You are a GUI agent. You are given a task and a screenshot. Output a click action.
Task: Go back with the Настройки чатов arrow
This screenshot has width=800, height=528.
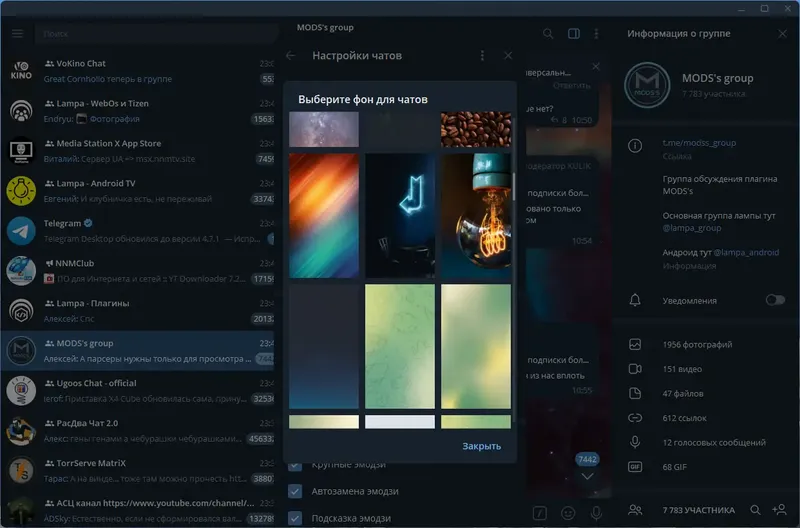[291, 56]
